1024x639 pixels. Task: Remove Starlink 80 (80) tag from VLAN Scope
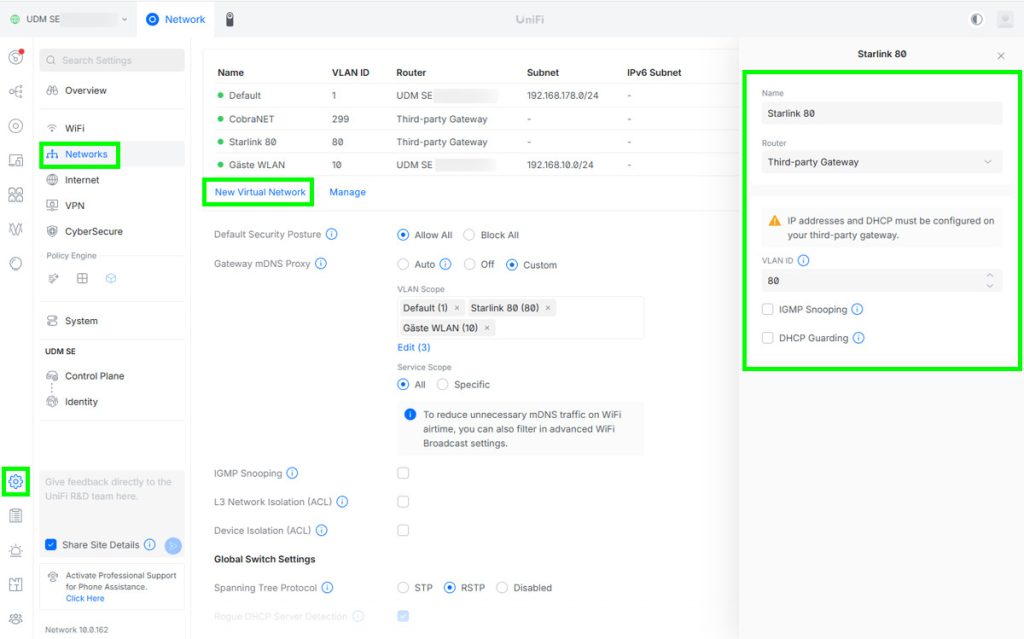(548, 308)
